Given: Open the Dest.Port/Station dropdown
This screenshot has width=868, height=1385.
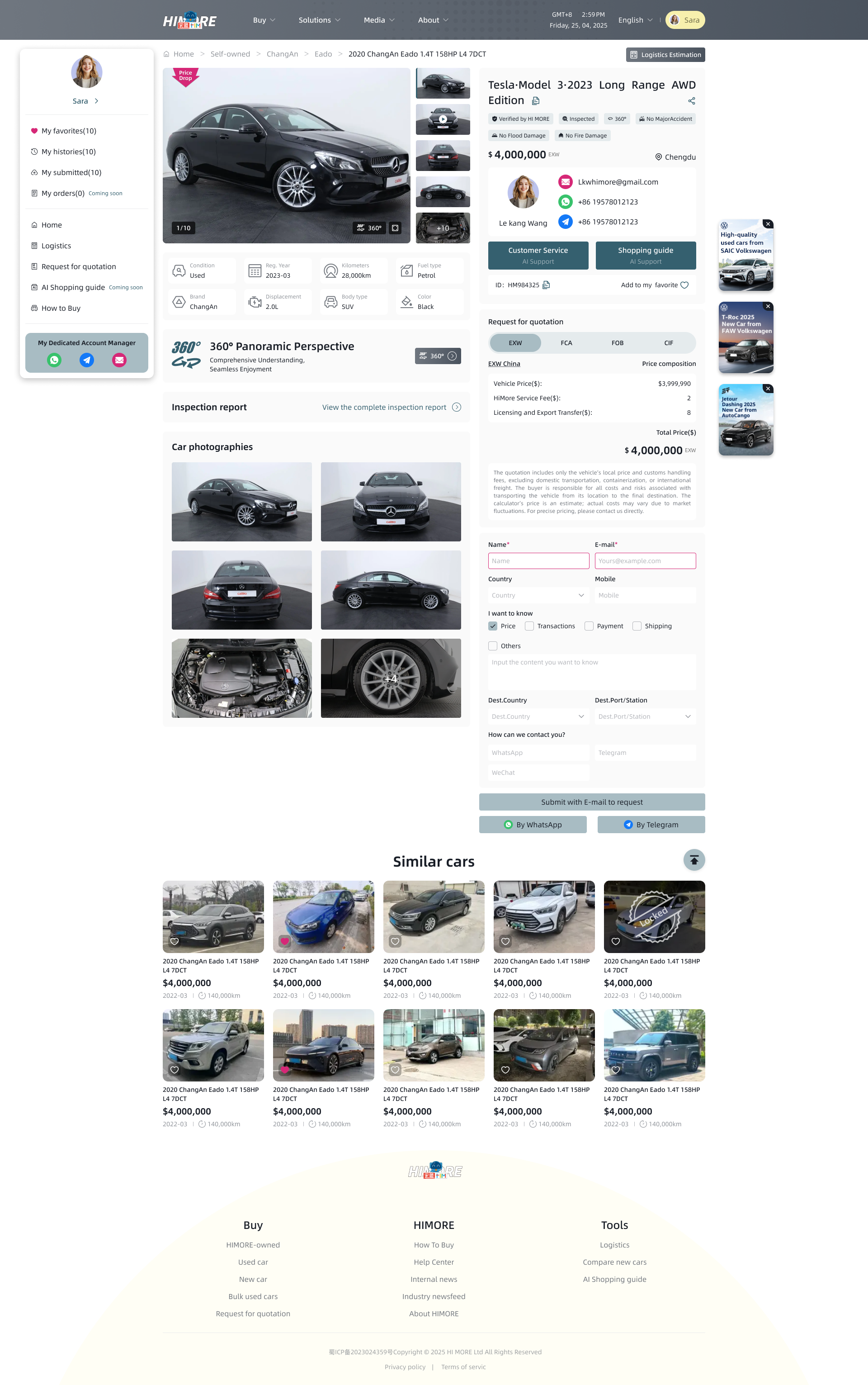Looking at the screenshot, I should tap(645, 716).
